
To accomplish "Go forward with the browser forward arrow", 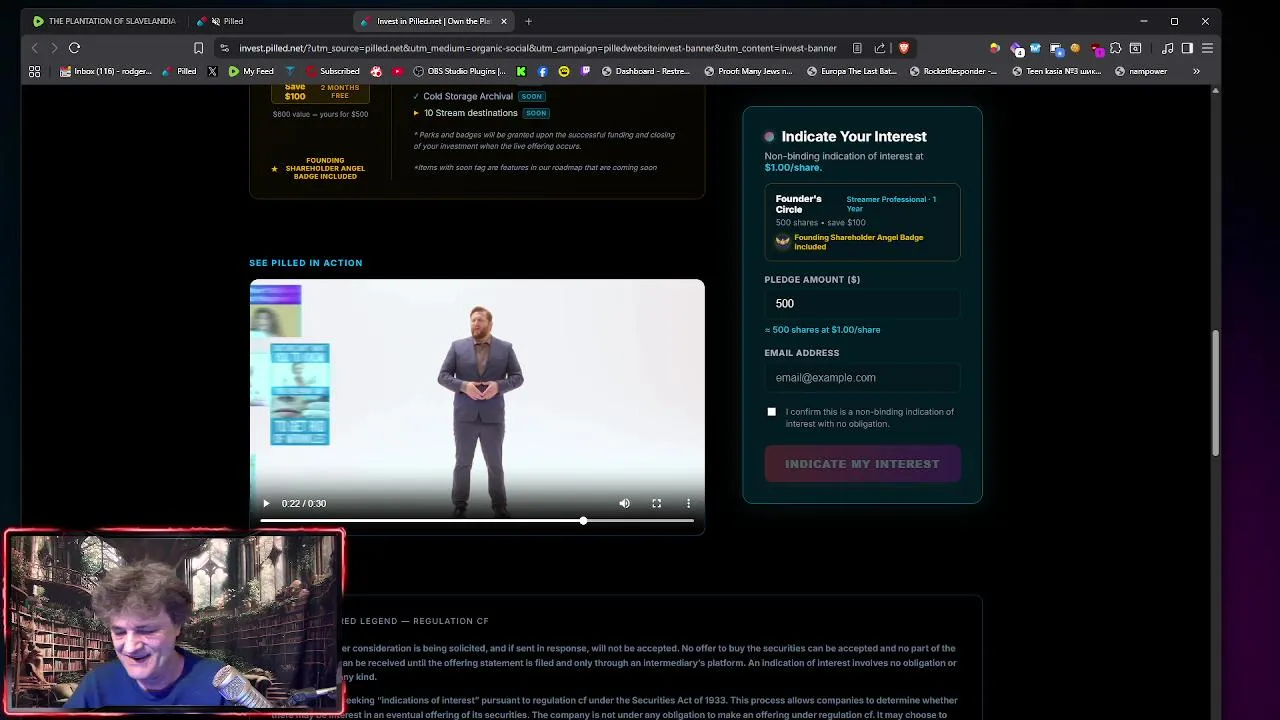I will [54, 48].
